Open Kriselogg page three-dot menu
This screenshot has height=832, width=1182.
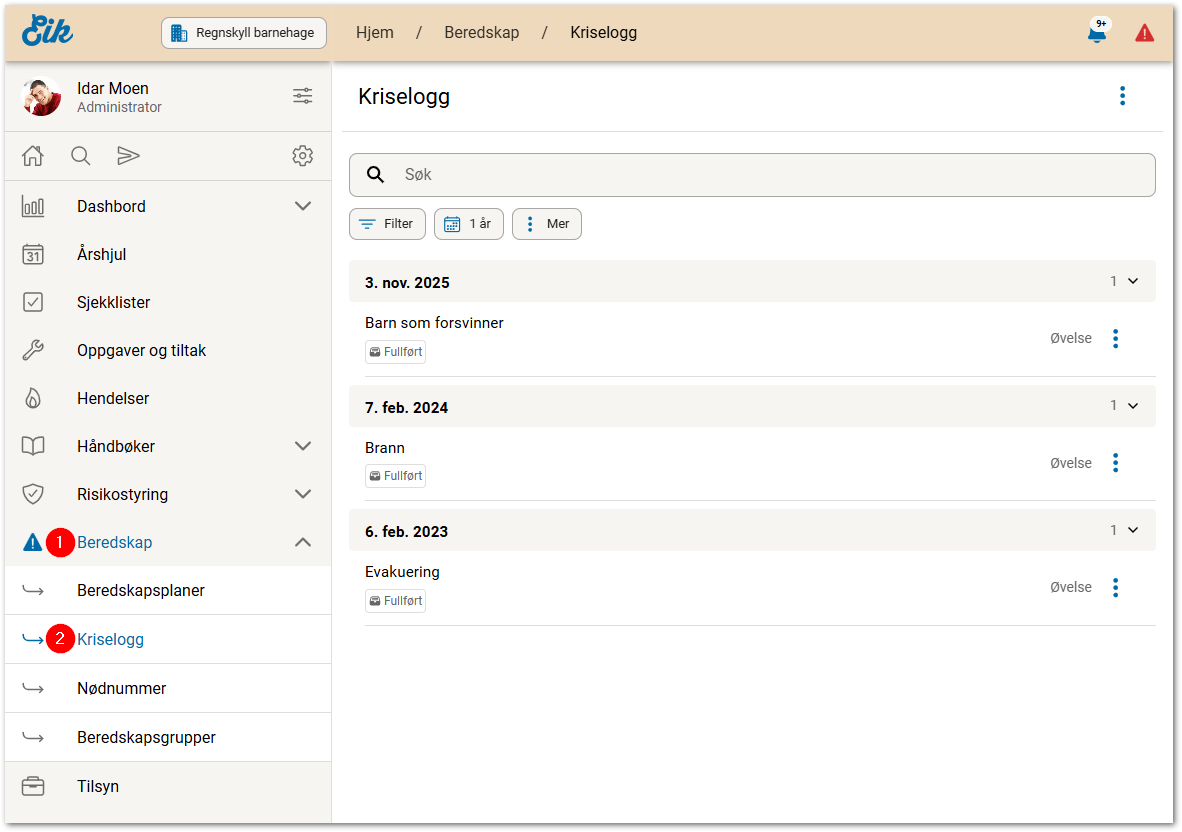(1122, 96)
